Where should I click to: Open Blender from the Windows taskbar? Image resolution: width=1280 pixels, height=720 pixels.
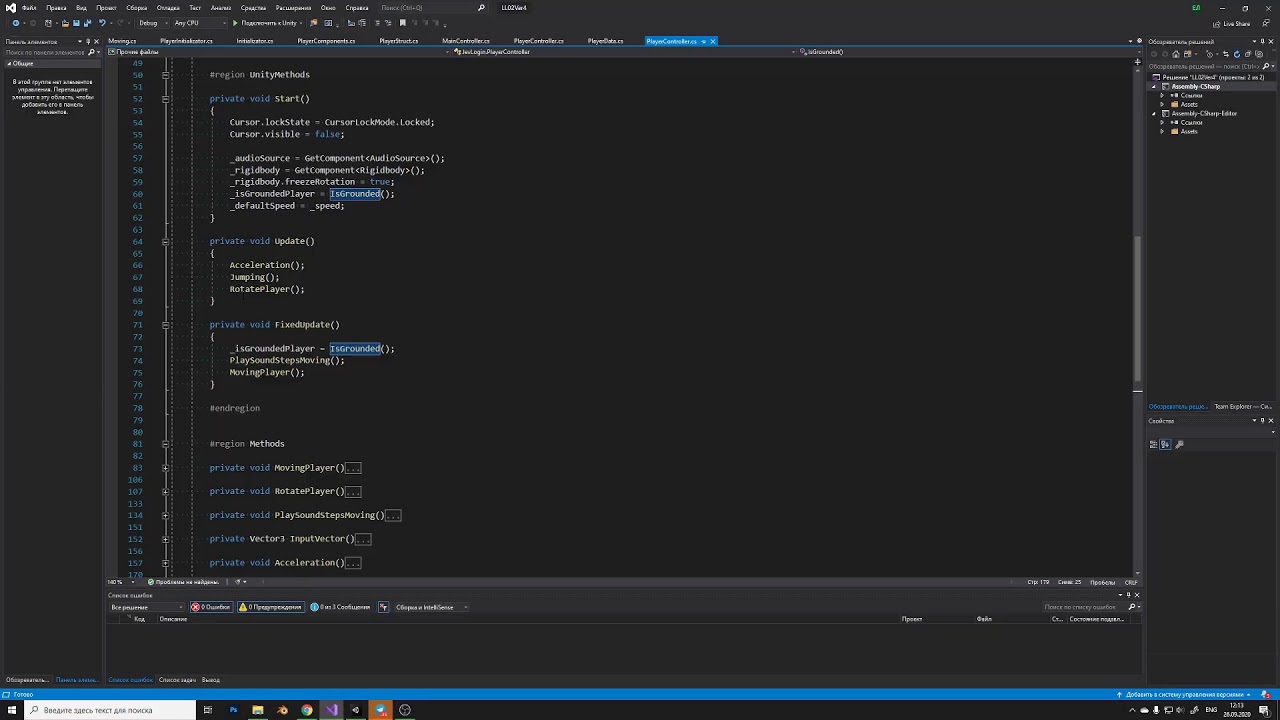[x=282, y=710]
